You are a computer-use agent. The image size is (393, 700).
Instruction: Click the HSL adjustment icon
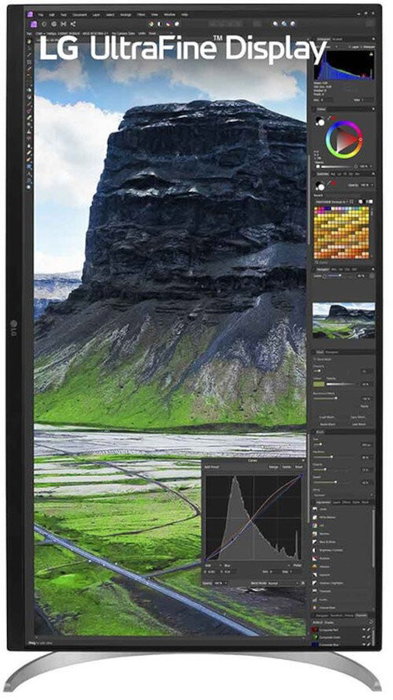315,526
